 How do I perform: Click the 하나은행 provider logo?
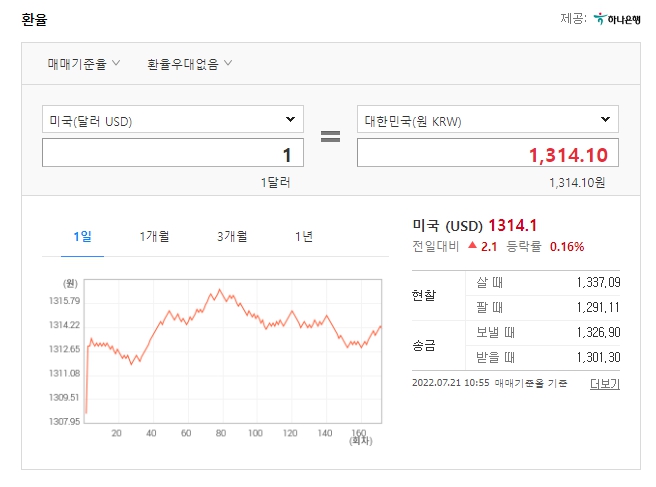(x=617, y=19)
